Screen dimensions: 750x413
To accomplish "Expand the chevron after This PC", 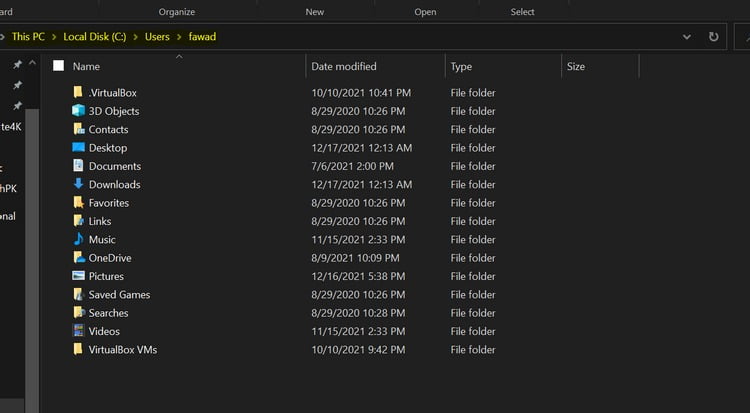I will [x=54, y=37].
